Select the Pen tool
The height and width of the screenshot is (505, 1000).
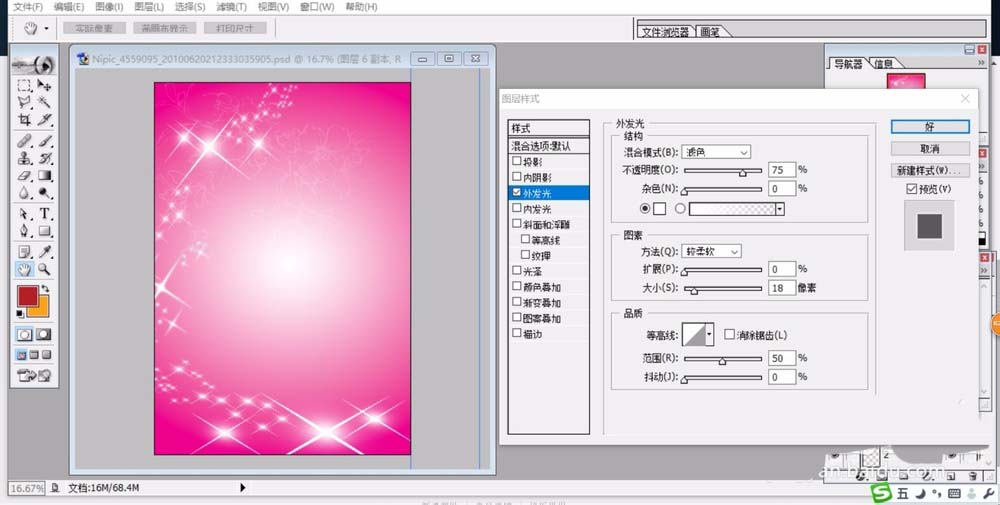tap(24, 230)
